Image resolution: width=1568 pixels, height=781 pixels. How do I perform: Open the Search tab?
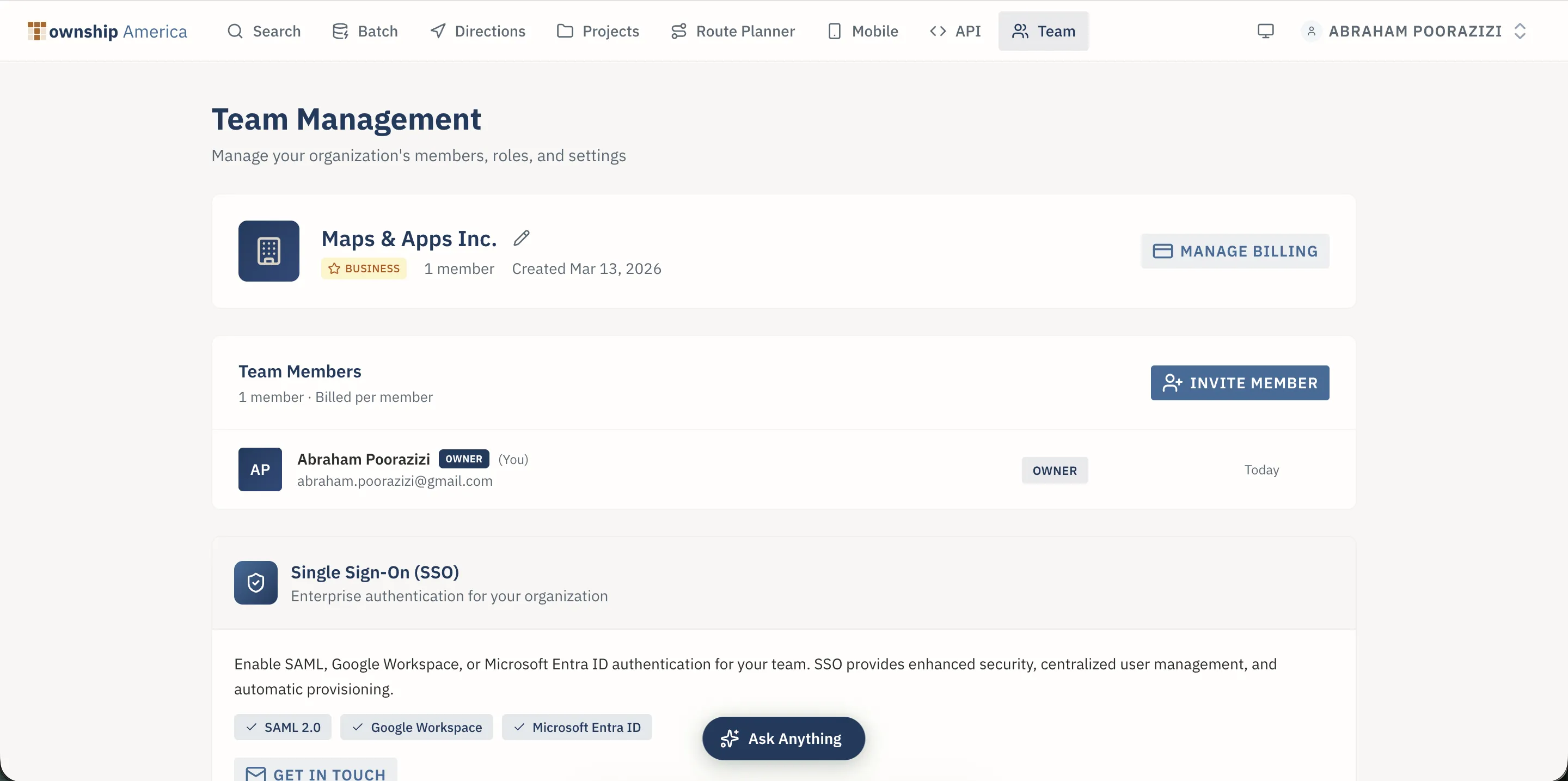click(264, 31)
